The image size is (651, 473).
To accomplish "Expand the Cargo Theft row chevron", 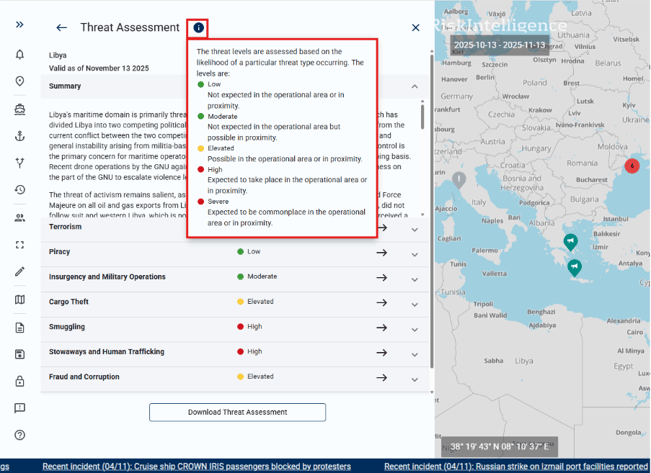I will [x=415, y=303].
